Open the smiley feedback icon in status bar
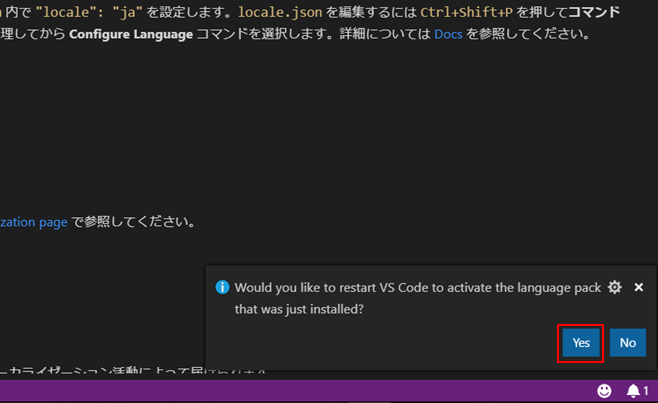This screenshot has height=403, width=658. point(604,390)
